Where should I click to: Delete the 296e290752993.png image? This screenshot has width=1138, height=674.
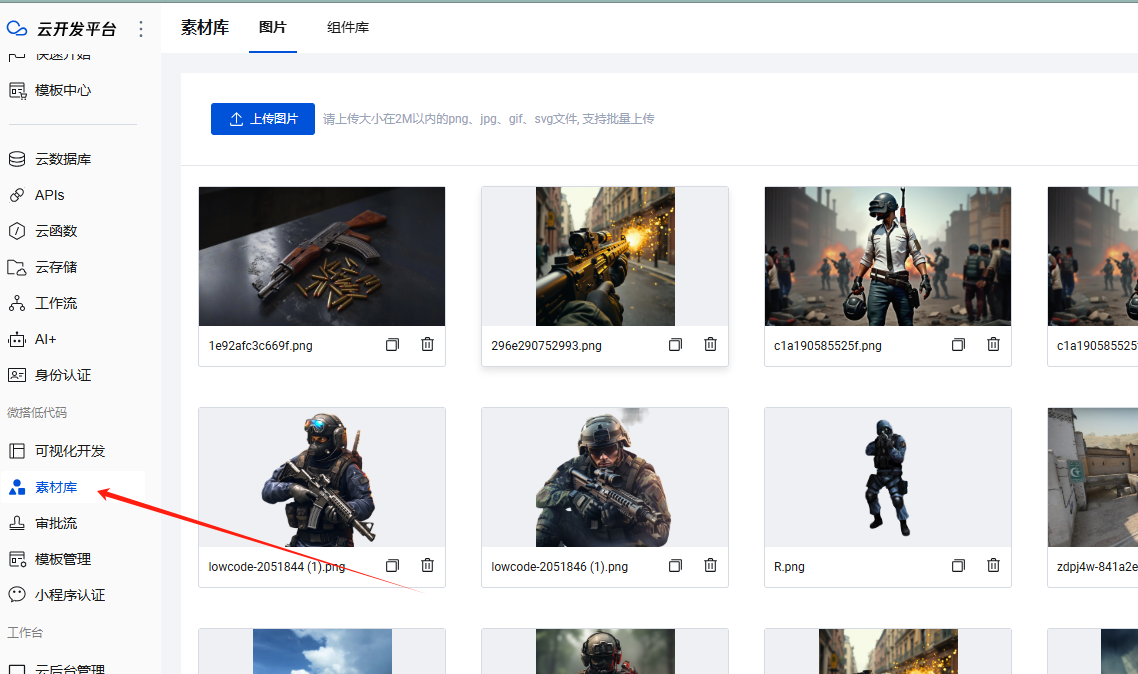coord(711,345)
